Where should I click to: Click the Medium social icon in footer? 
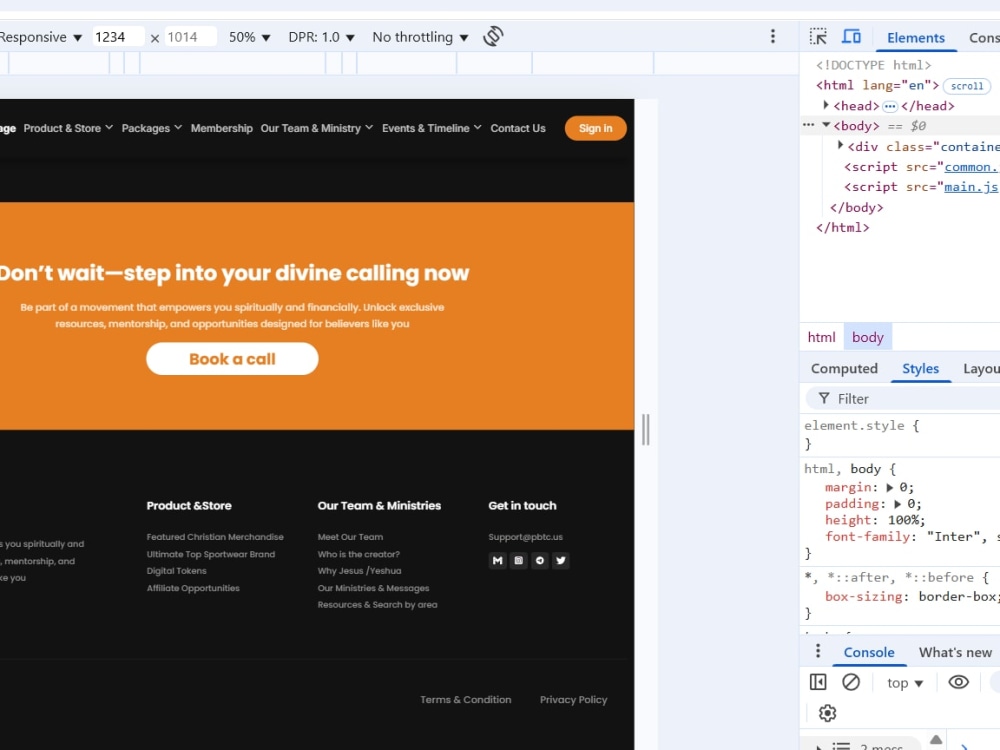pyautogui.click(x=497, y=561)
